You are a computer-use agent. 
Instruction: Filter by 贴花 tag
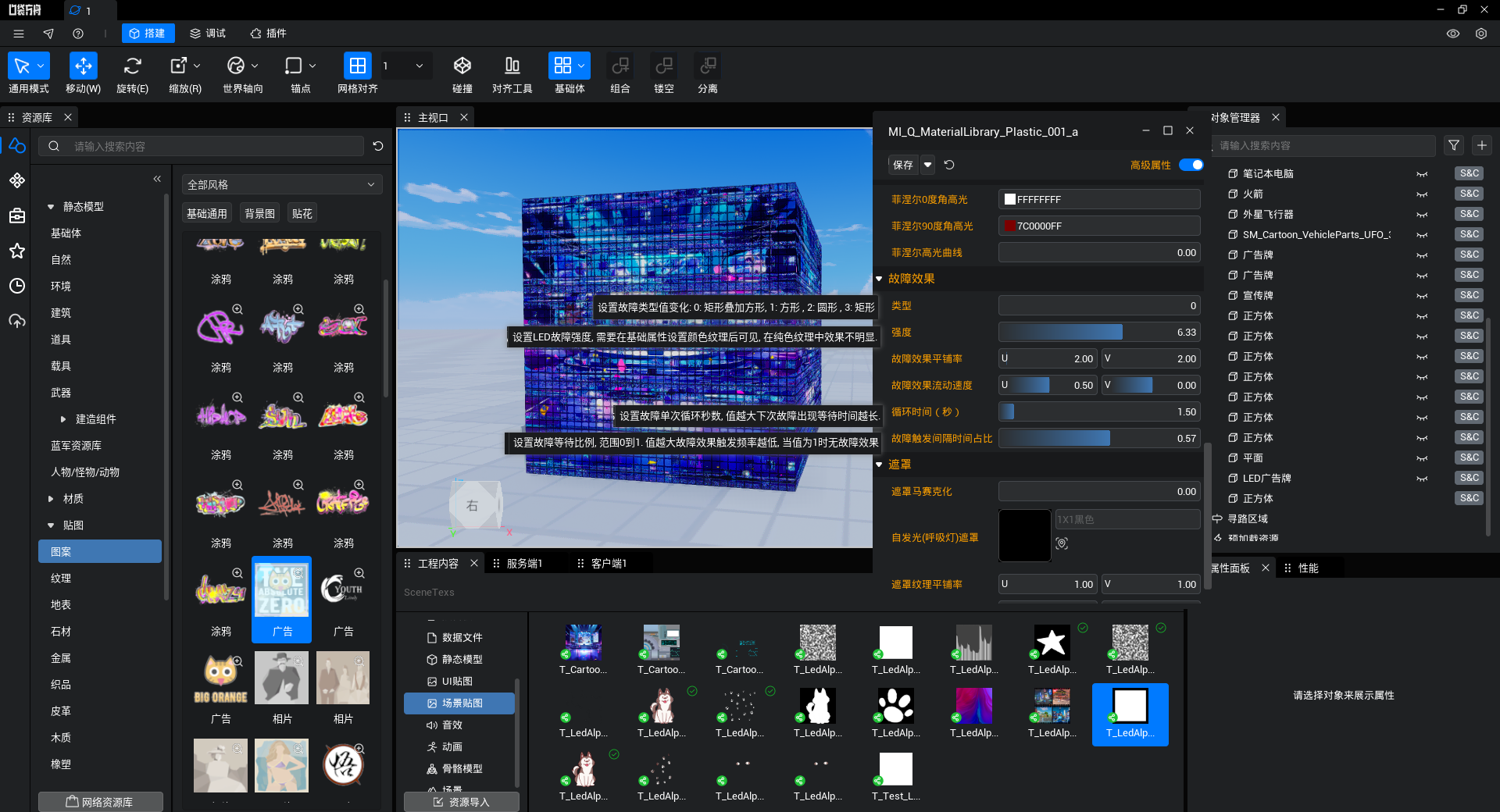tap(302, 213)
